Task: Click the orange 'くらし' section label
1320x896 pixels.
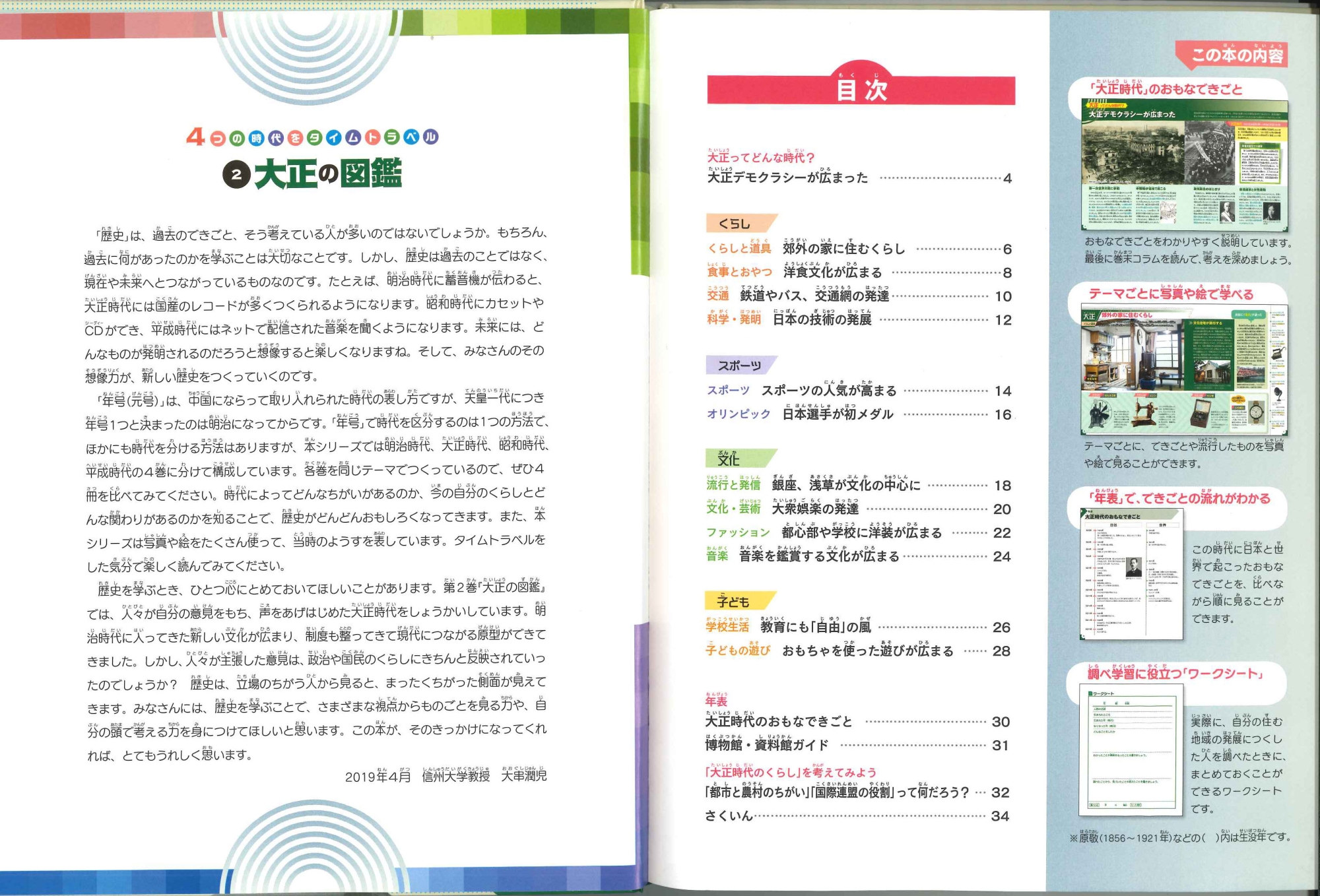Action: 741,224
